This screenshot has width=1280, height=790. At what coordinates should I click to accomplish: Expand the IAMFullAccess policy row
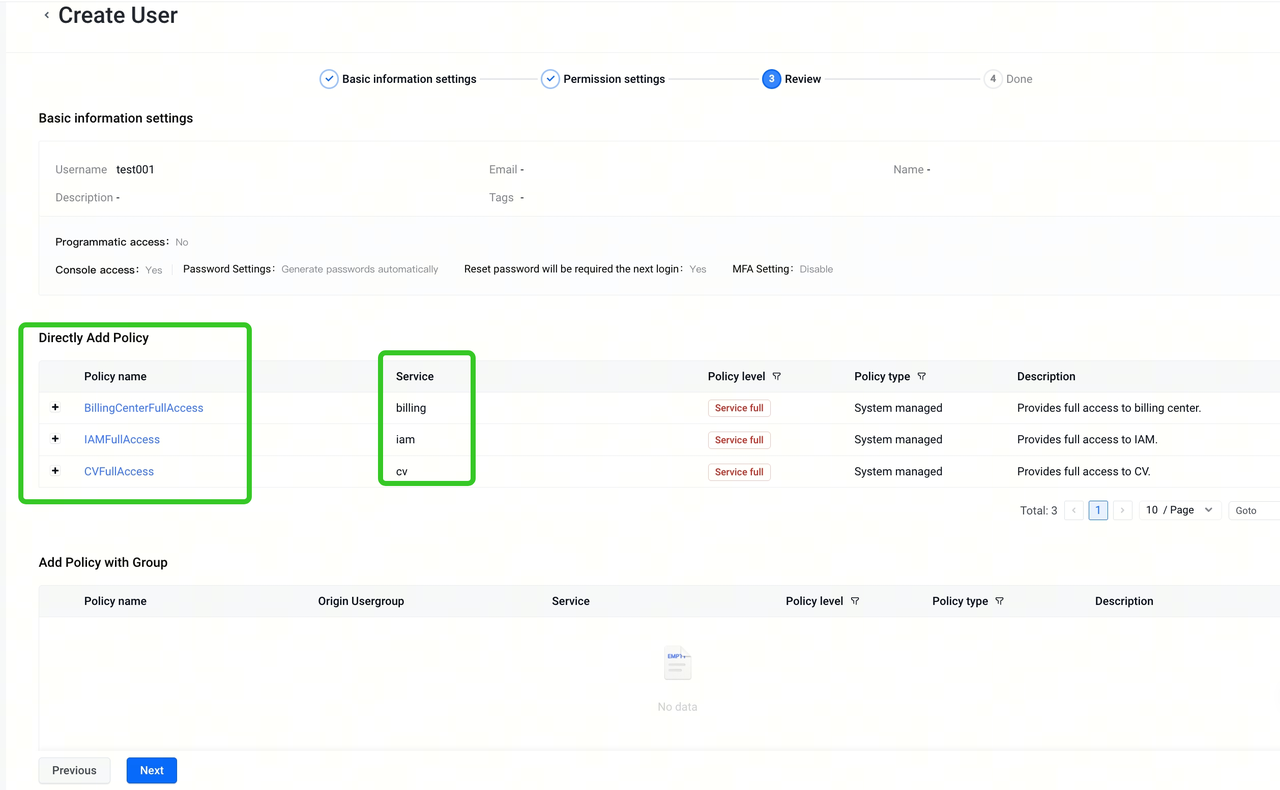tap(55, 439)
